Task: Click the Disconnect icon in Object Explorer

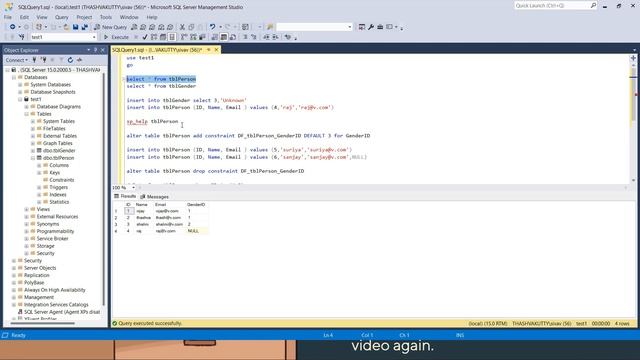Action: point(43,60)
